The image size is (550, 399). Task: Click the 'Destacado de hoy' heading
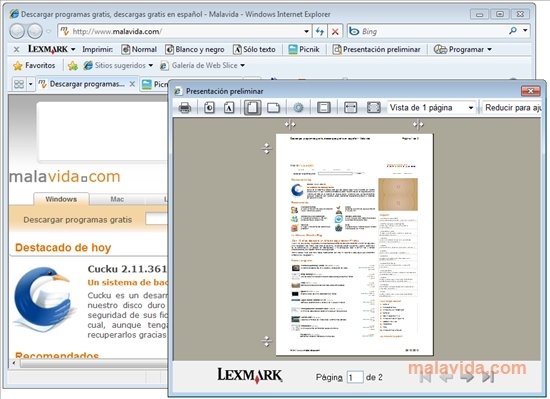pos(63,248)
